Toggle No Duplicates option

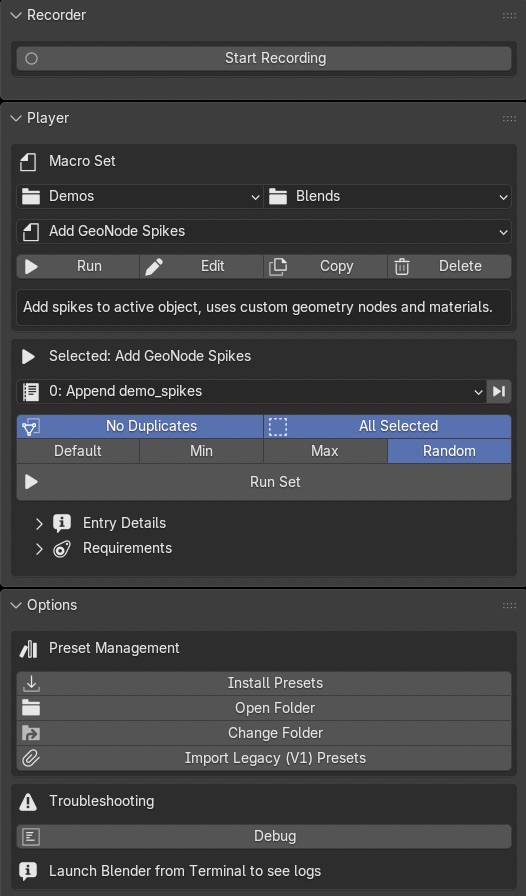coord(140,426)
